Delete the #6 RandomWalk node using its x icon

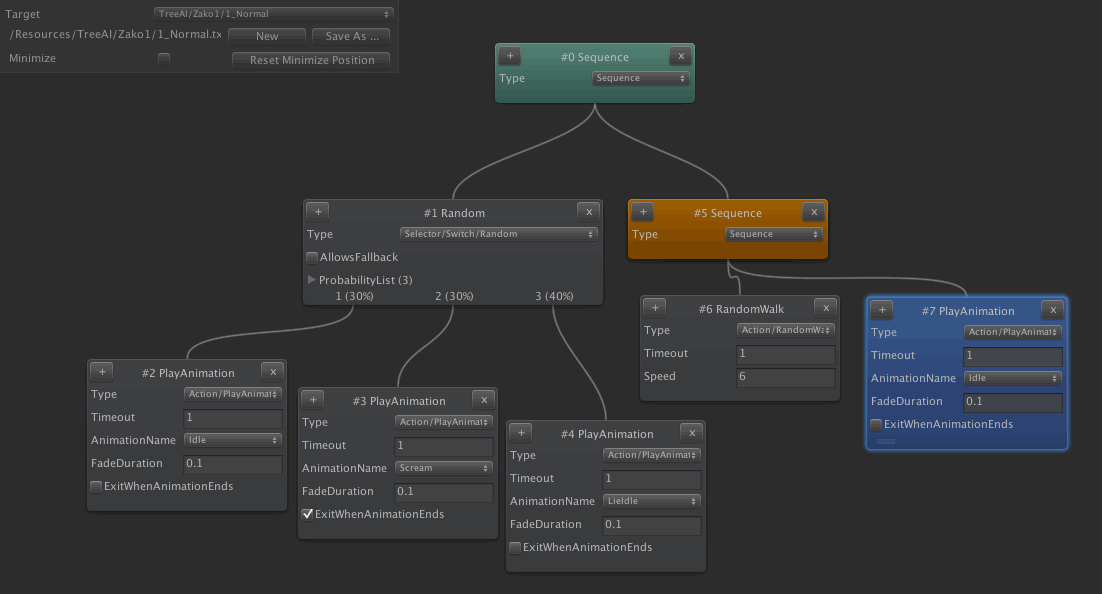coord(825,307)
